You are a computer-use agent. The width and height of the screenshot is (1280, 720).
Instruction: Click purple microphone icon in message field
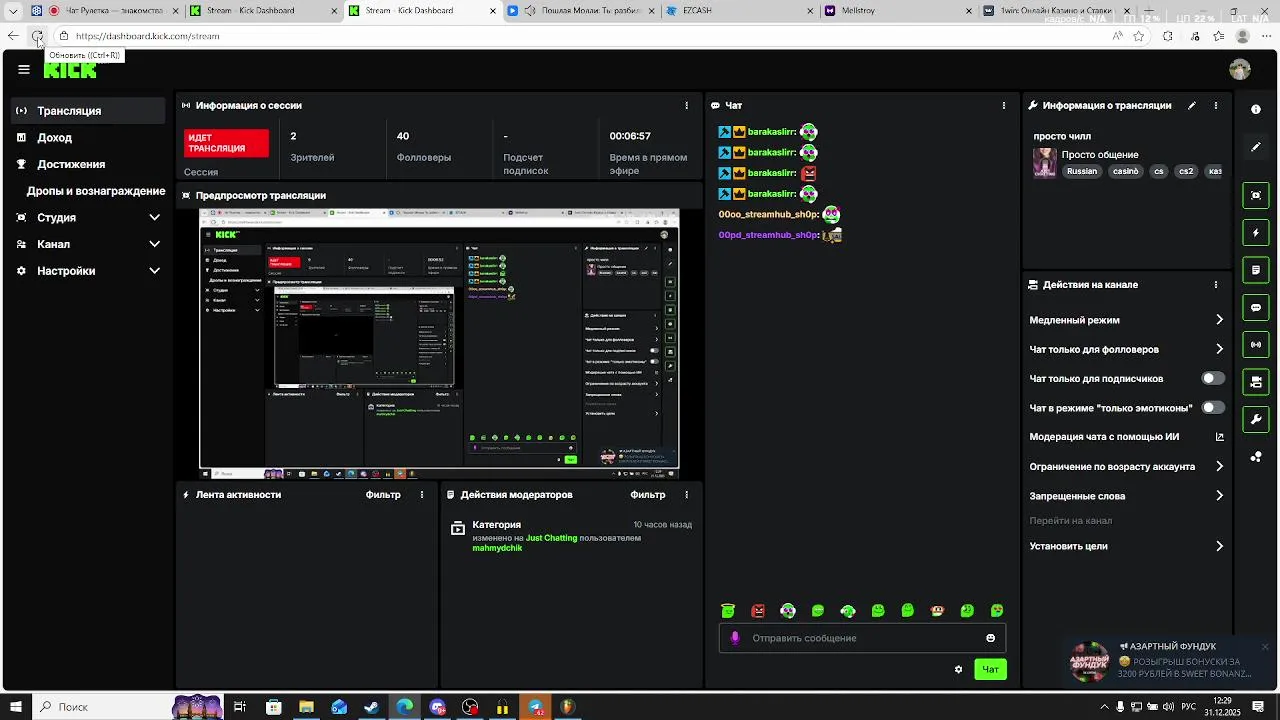[735, 638]
